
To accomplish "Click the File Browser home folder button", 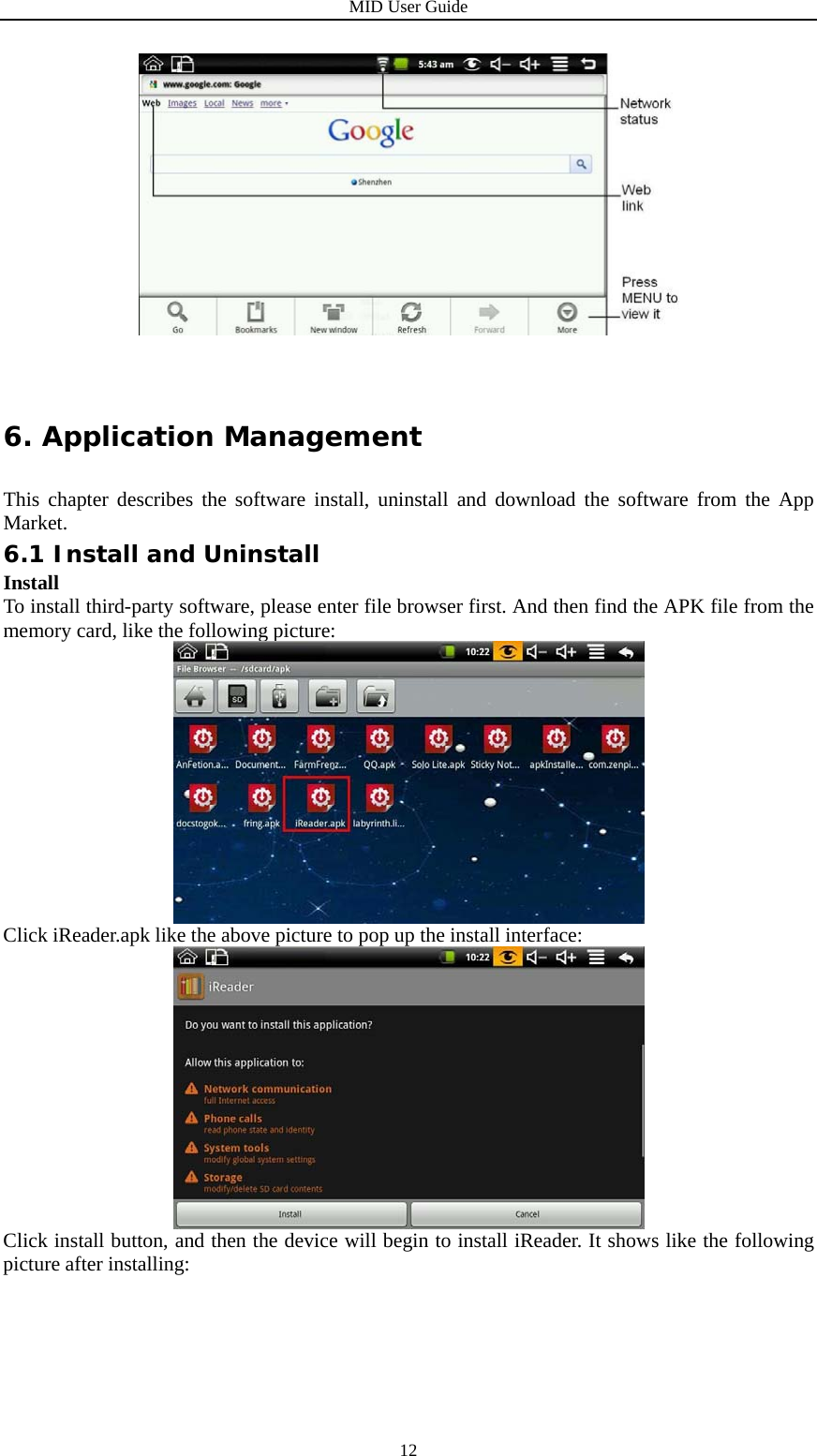I will pyautogui.click(x=195, y=696).
